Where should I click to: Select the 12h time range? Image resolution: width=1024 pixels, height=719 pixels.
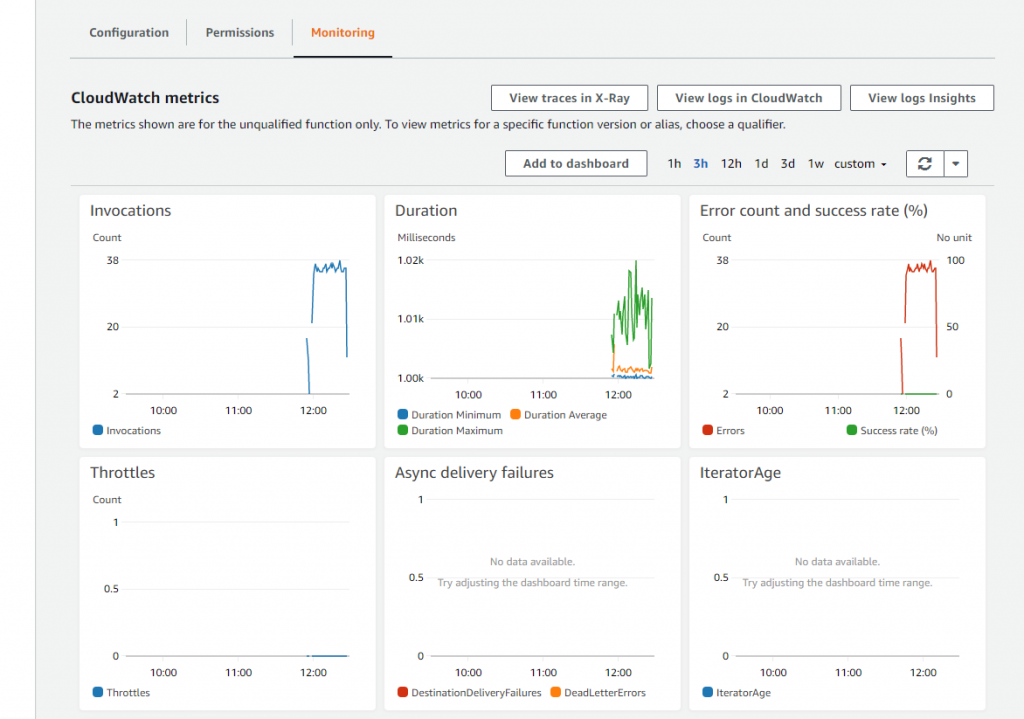730,163
